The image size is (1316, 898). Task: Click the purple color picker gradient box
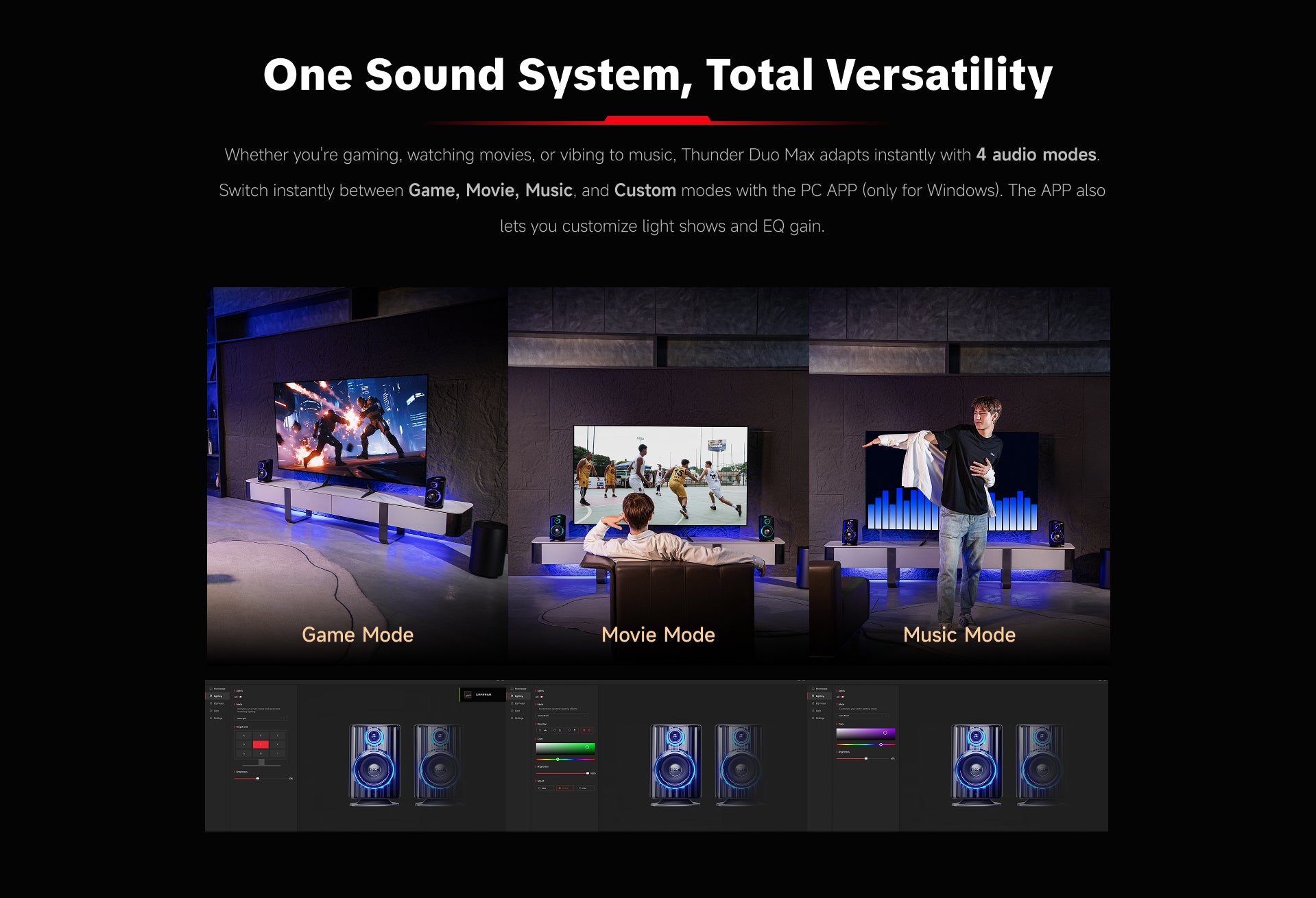tap(865, 733)
